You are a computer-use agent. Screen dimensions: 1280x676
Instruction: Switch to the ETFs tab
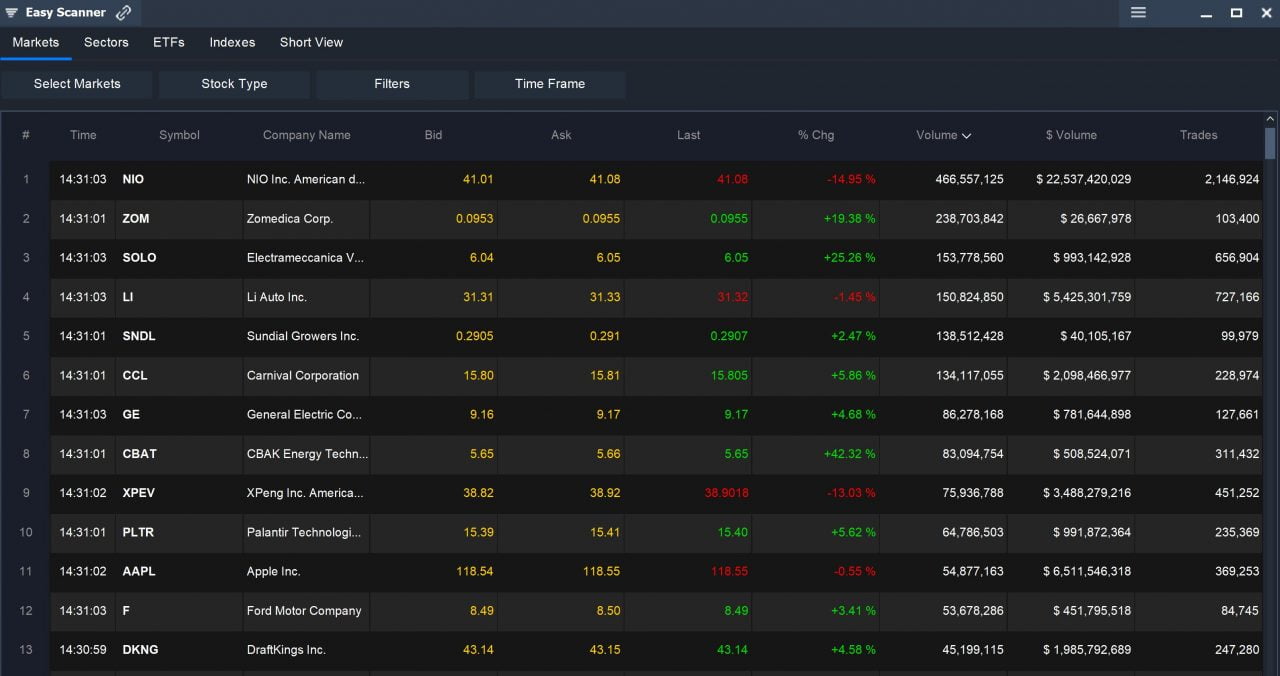[169, 42]
